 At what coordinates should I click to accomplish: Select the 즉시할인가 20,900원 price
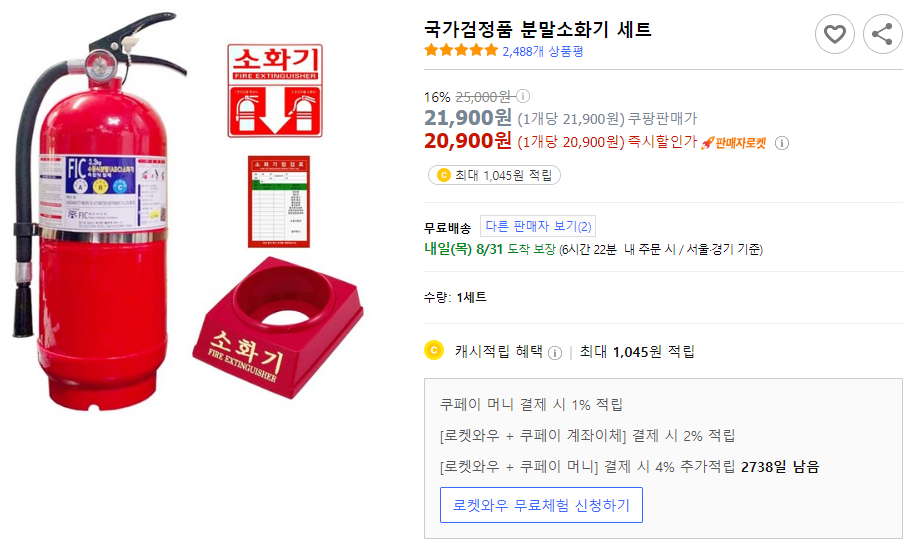pyautogui.click(x=467, y=141)
